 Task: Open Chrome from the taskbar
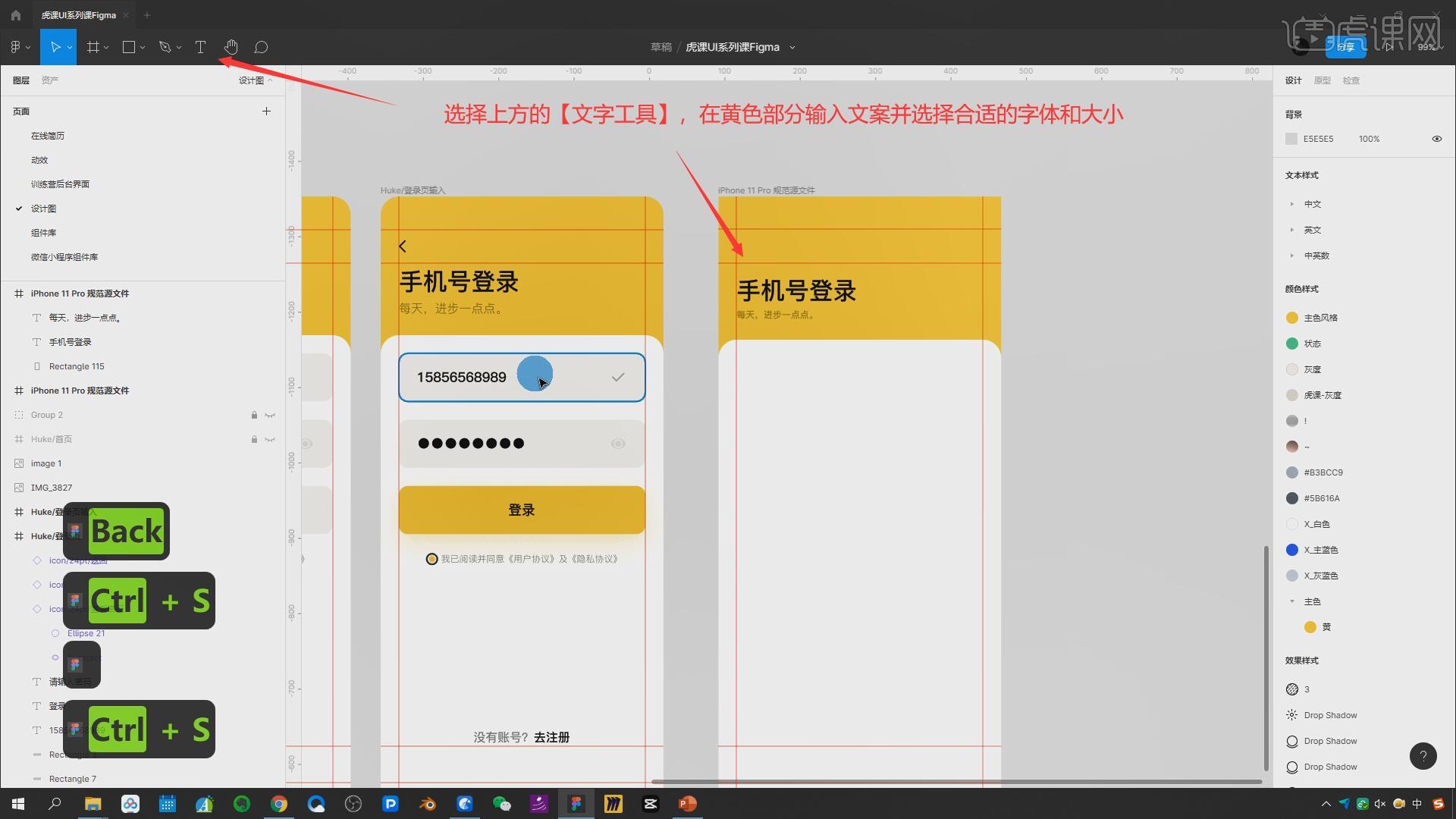pyautogui.click(x=279, y=804)
